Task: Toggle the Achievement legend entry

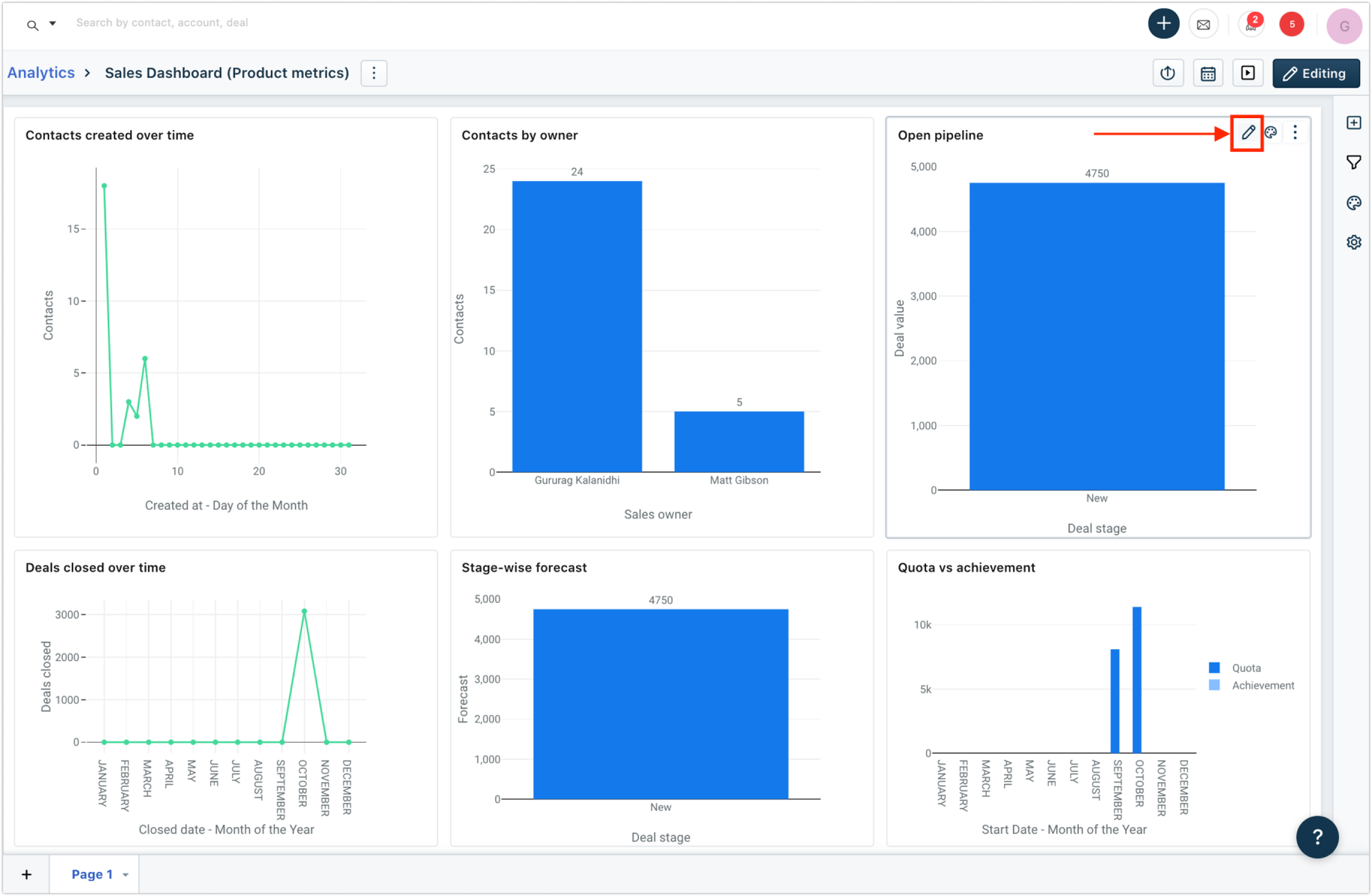Action: pyautogui.click(x=1262, y=685)
